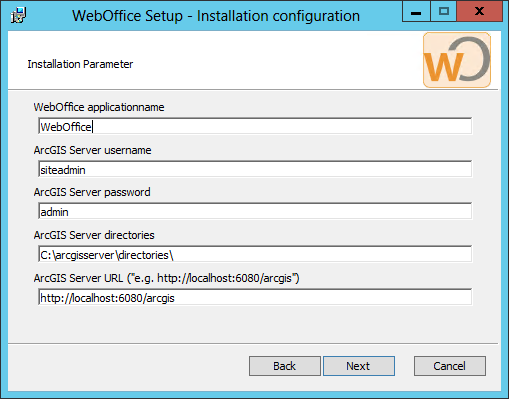The image size is (509, 399).
Task: Click the installer icon in title bar
Action: pyautogui.click(x=18, y=15)
